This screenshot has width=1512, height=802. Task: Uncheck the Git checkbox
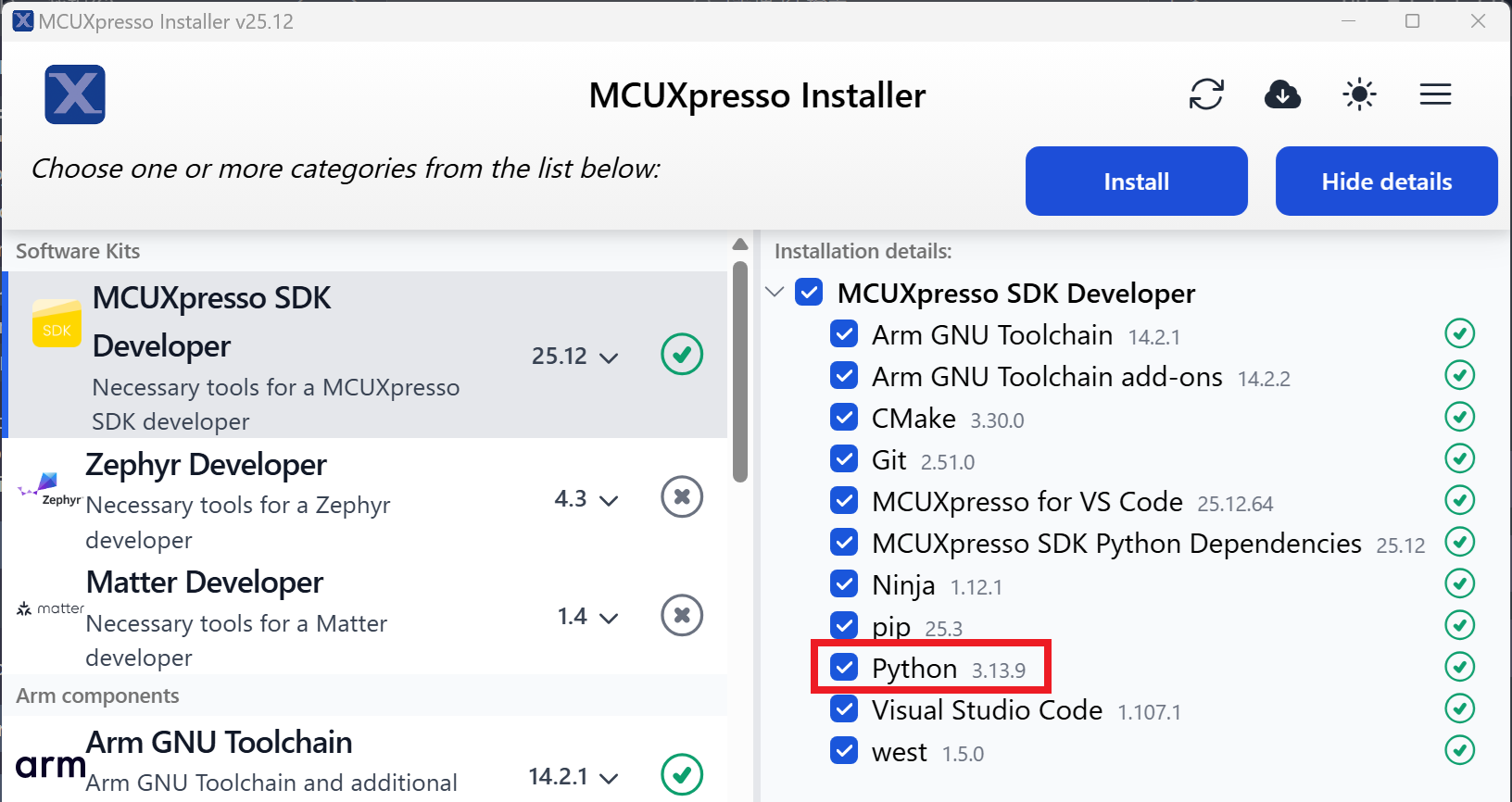[844, 458]
